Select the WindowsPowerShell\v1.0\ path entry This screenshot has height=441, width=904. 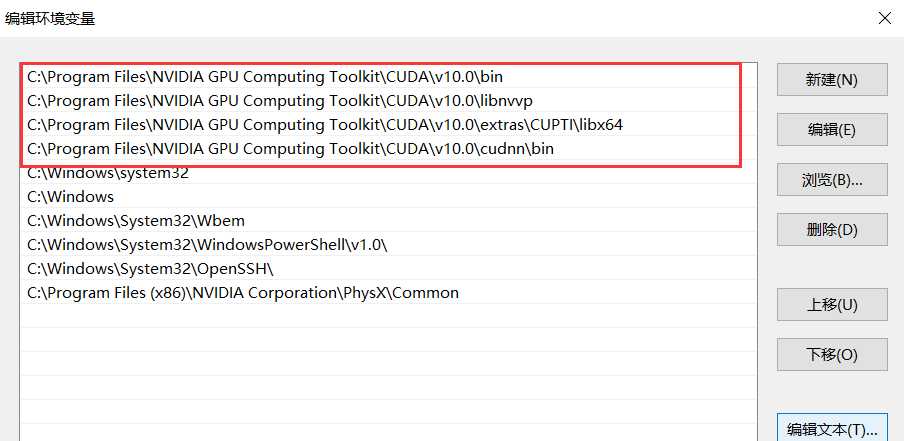pos(207,245)
